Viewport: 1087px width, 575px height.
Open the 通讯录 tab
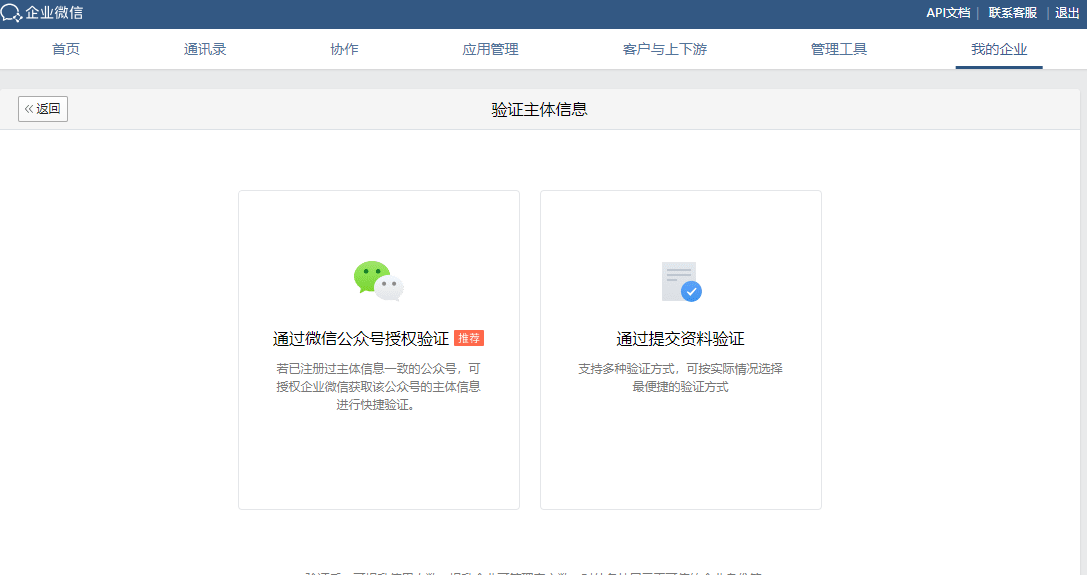205,49
